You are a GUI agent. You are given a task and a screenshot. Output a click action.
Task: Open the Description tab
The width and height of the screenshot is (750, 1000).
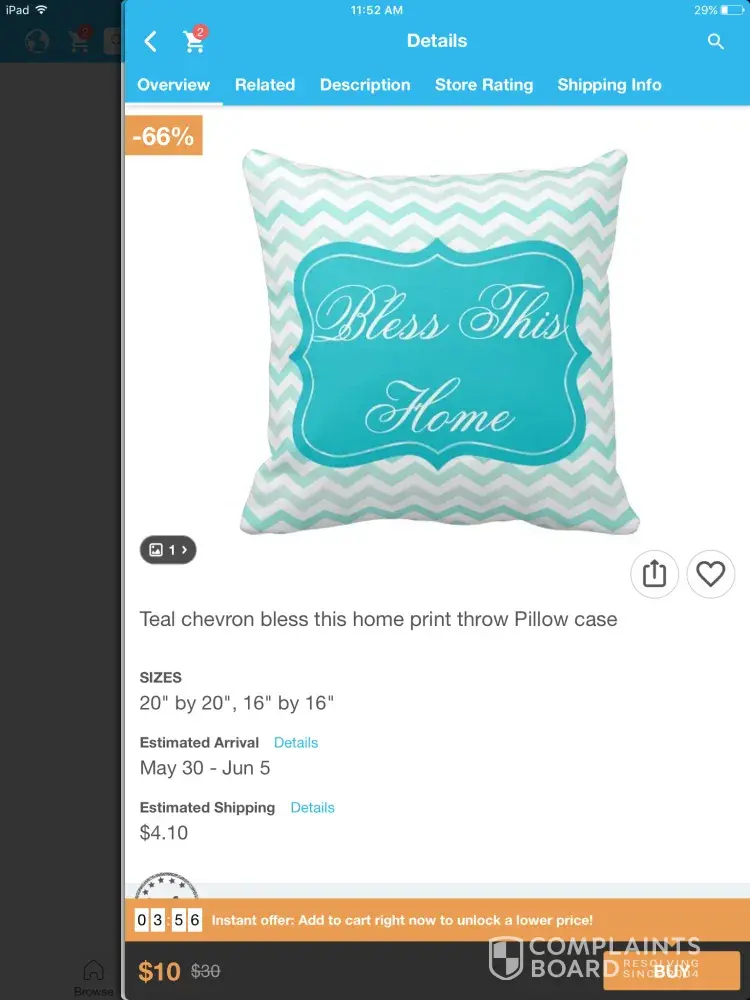click(x=365, y=85)
